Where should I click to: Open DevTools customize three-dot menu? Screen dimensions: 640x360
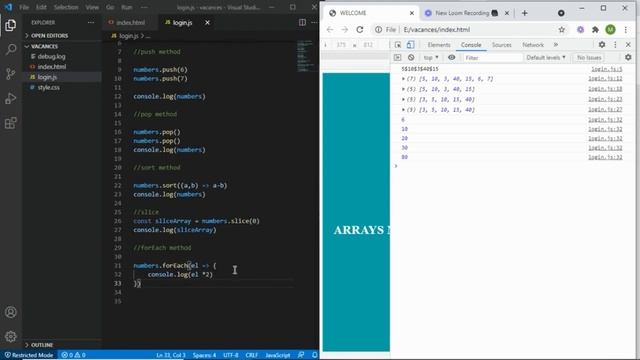tap(615, 44)
